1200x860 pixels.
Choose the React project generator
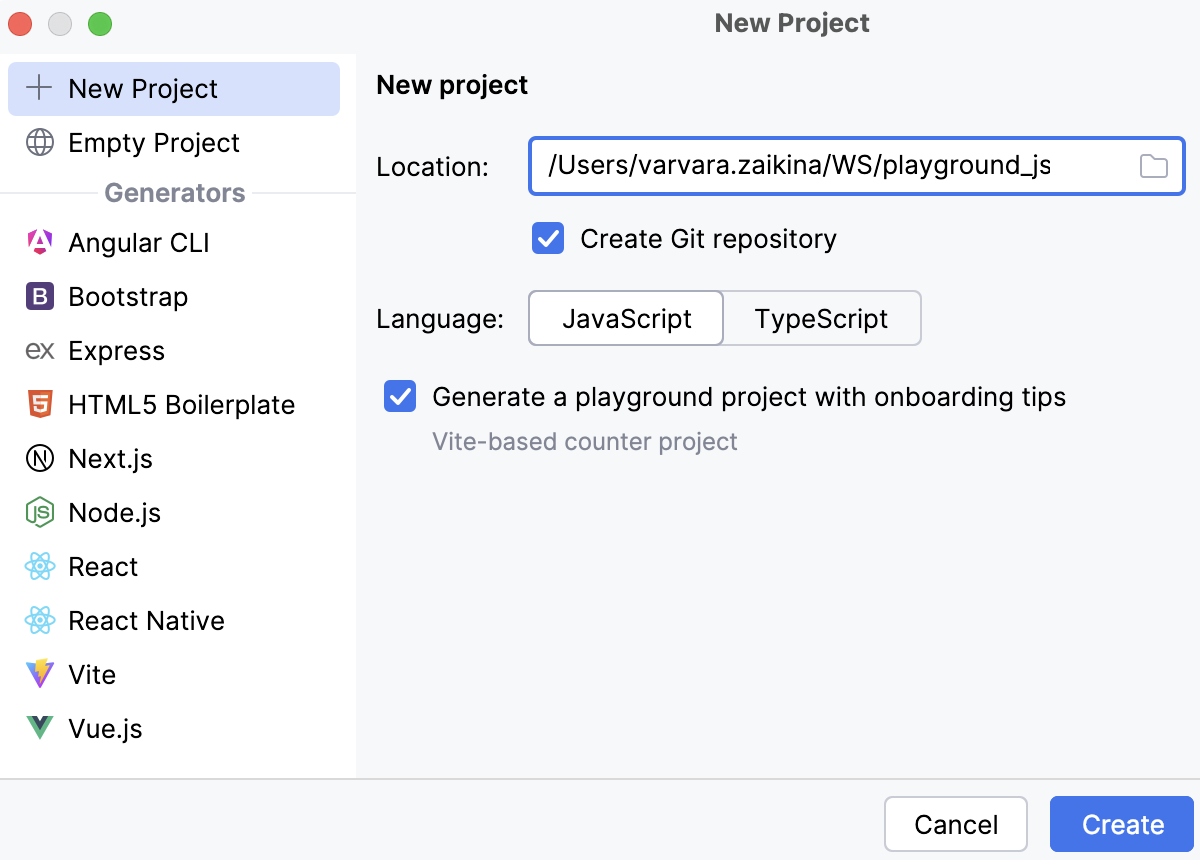(x=102, y=566)
